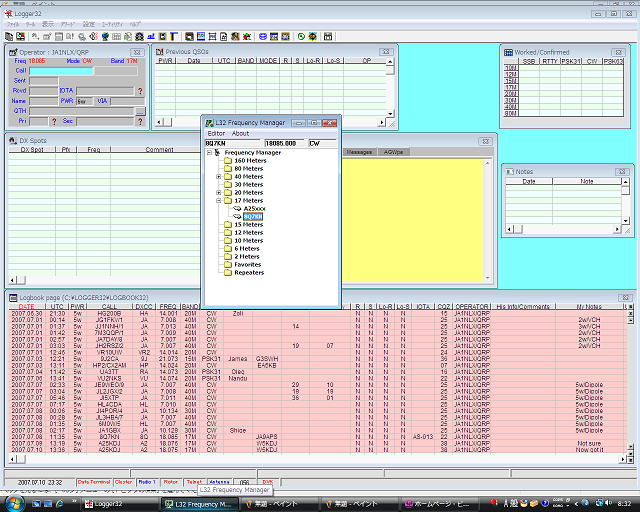Click the callsign field in Frequency Manager
The image size is (640, 512).
(x=232, y=143)
